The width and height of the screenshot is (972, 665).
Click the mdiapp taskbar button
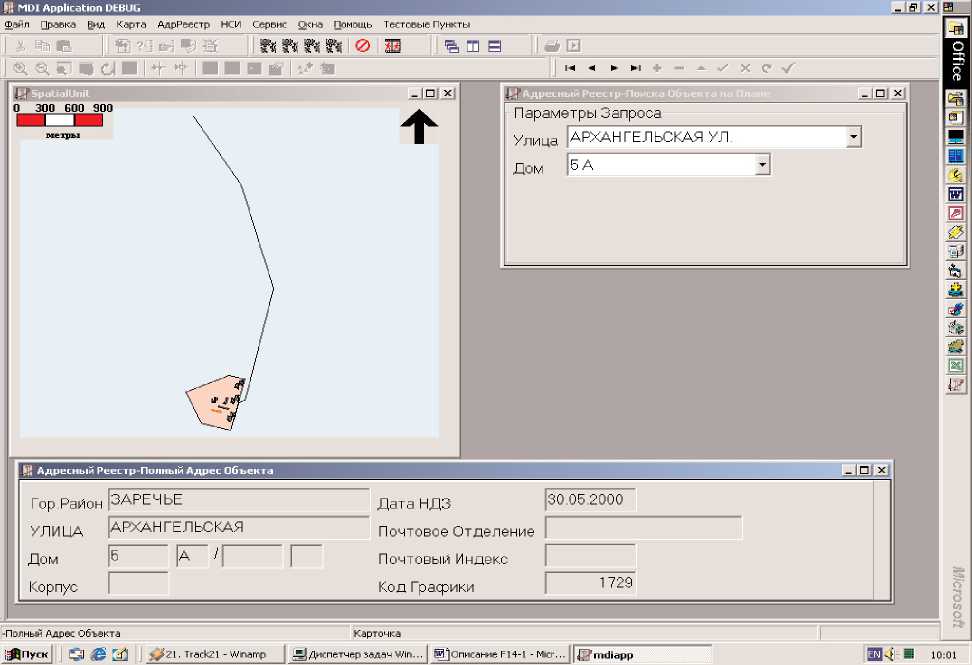coord(642,654)
